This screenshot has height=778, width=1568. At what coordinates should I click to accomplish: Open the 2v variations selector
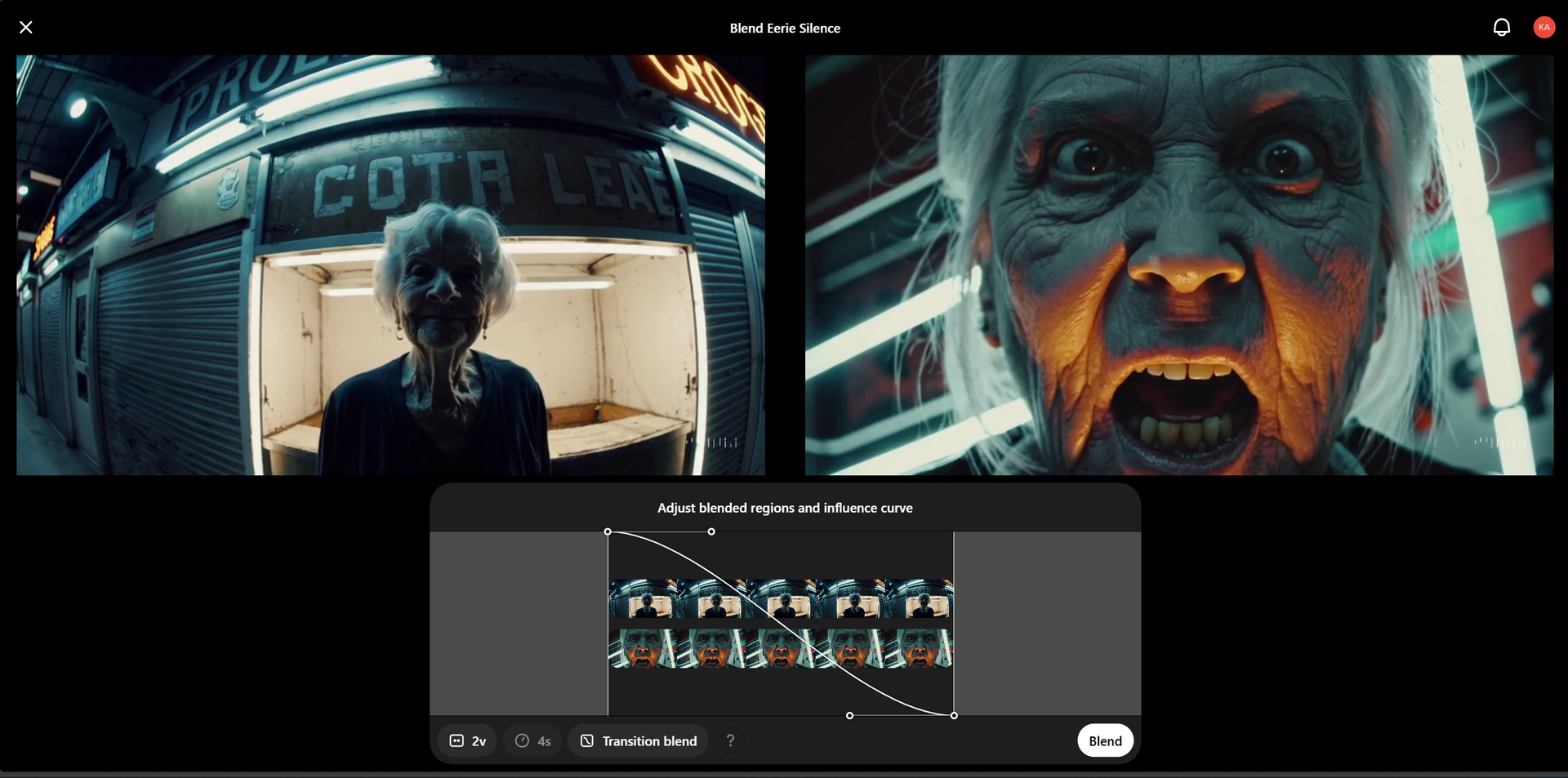click(467, 740)
